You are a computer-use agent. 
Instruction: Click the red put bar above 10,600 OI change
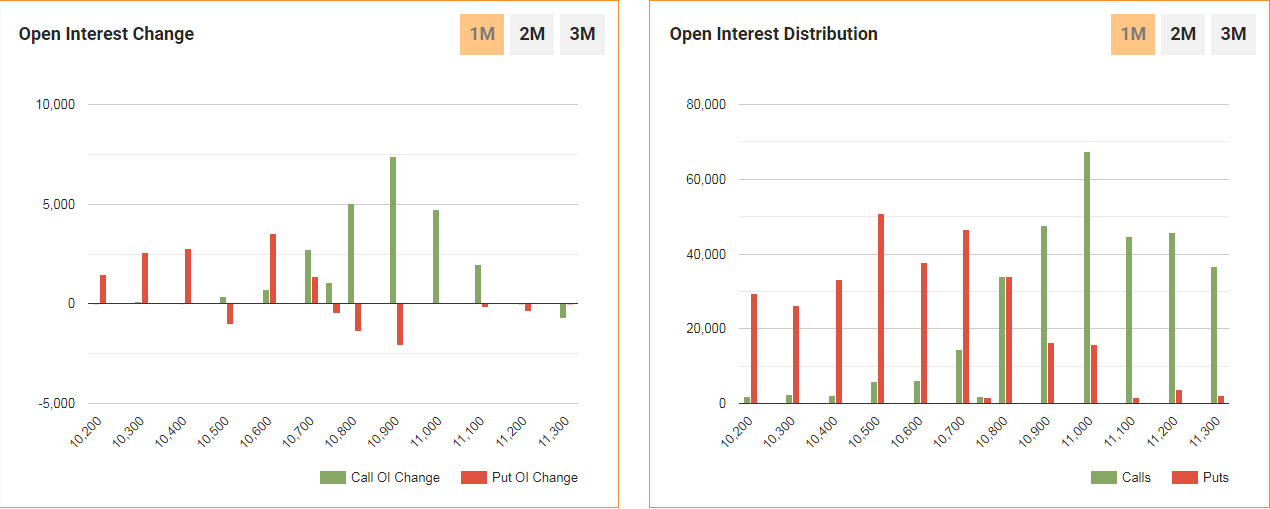[273, 268]
